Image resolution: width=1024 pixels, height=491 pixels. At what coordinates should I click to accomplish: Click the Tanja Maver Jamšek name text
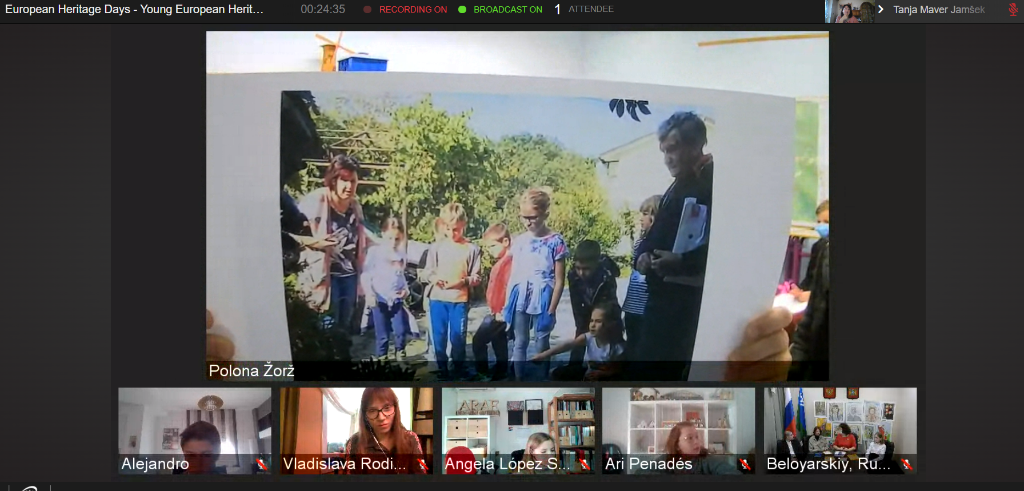[939, 9]
